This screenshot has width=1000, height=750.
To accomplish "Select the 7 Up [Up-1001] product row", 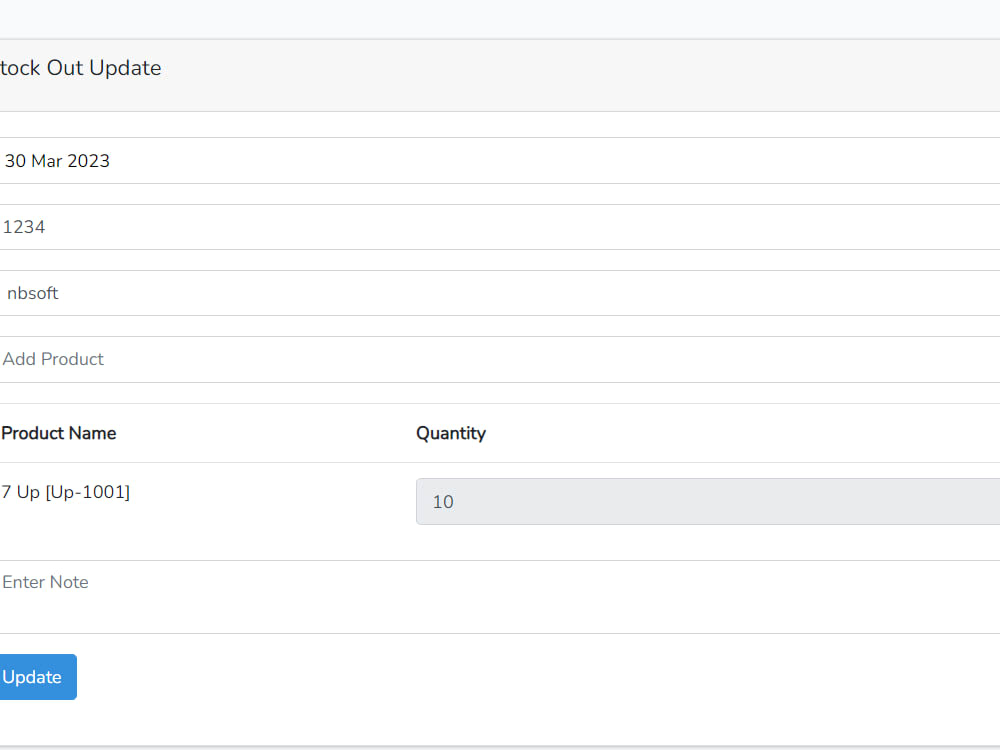I will tap(500, 502).
